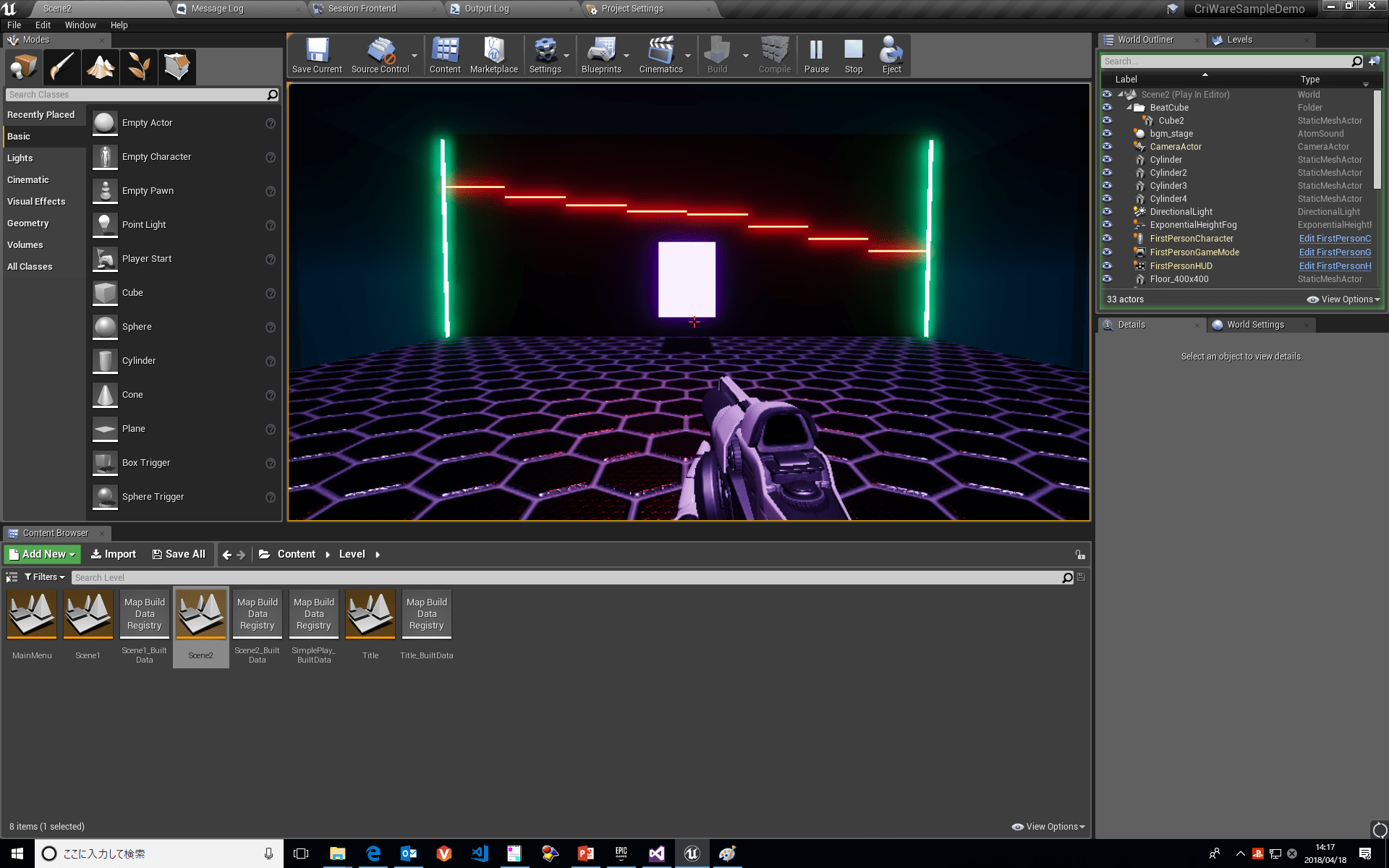Viewport: 1389px width, 868px height.
Task: Click the Edit FirstPersonCharacter blueprint link
Action: (1335, 239)
